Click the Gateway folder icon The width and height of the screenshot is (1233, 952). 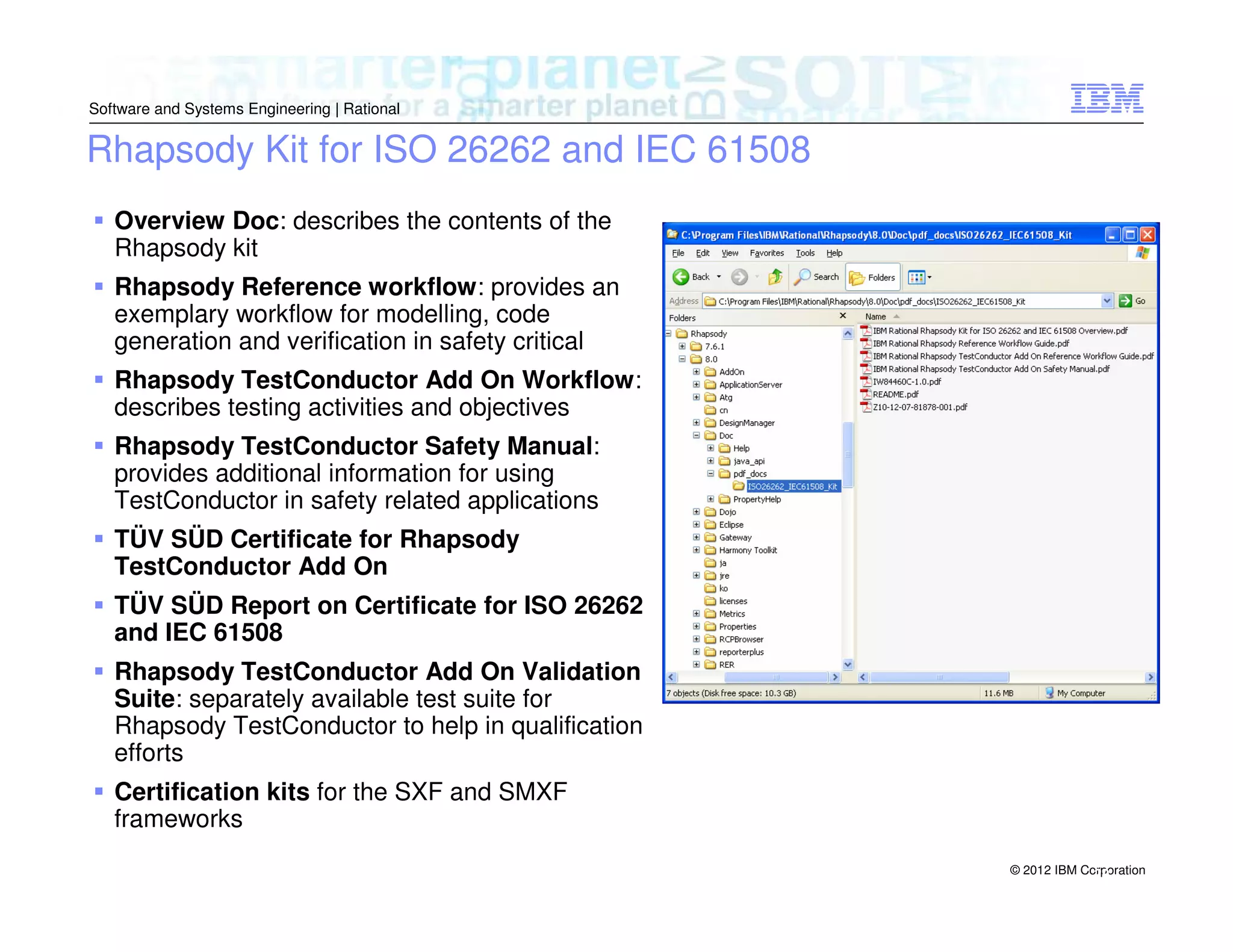[x=710, y=537]
